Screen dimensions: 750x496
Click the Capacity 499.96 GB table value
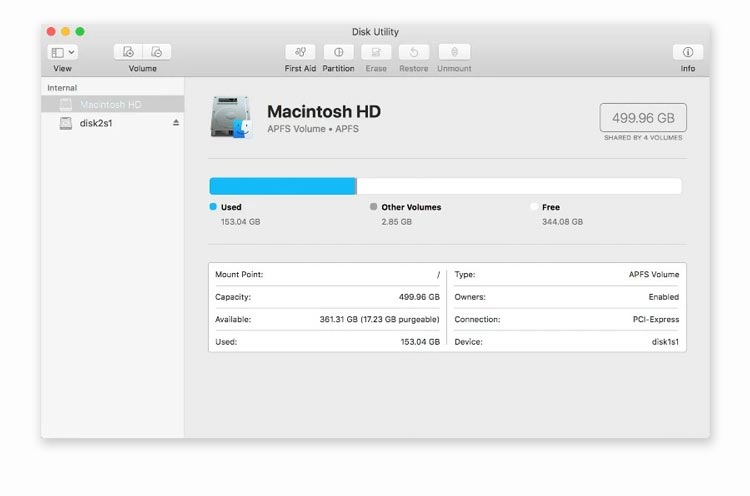point(419,297)
